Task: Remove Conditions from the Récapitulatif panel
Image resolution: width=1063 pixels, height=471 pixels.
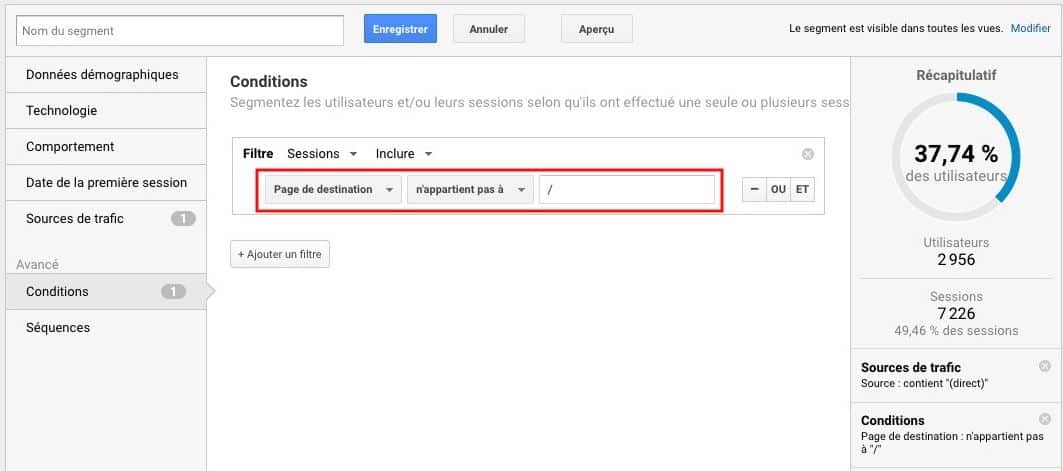Action: tap(1045, 419)
